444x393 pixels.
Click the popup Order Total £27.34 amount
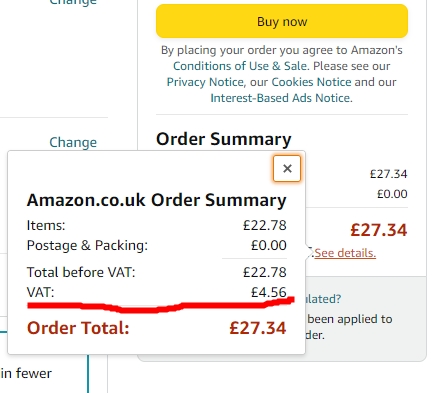pos(258,328)
